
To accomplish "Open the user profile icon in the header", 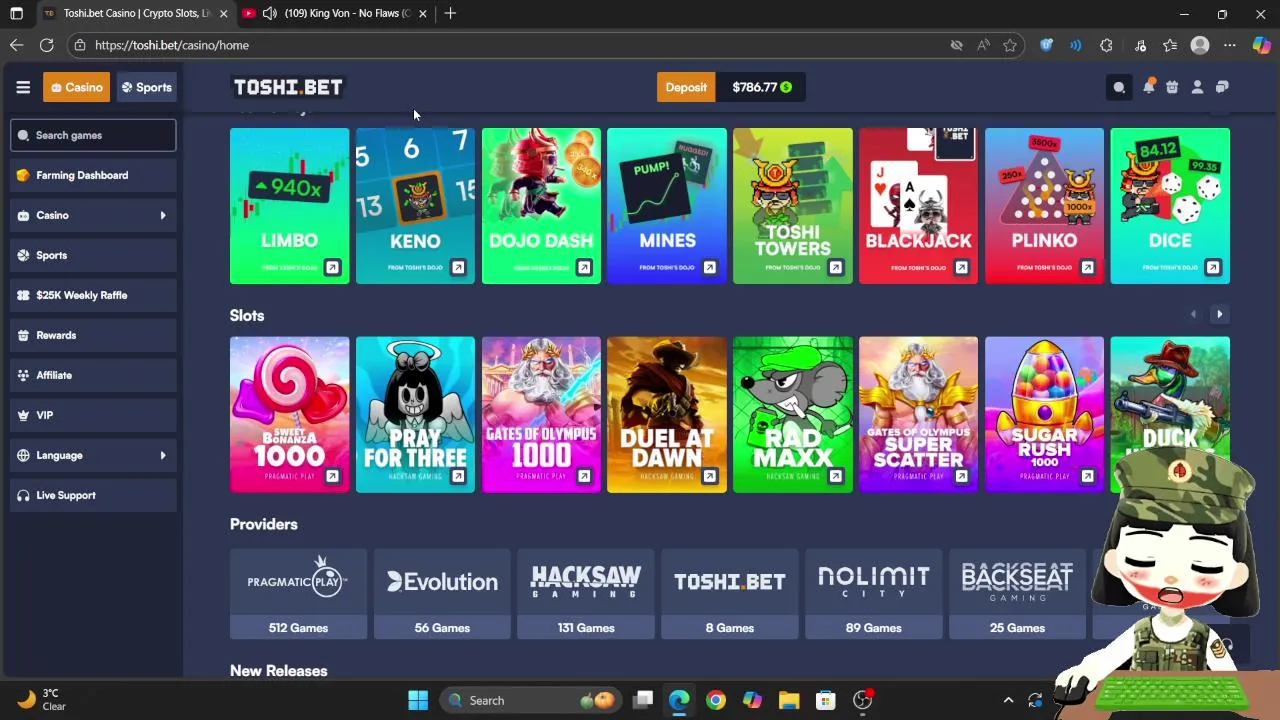I will coord(1197,87).
